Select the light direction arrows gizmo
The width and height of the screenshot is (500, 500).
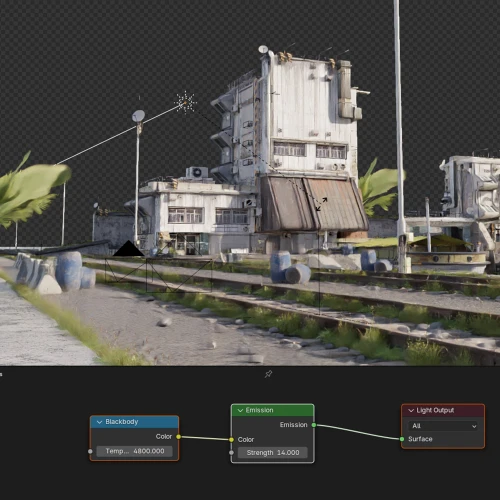point(322,204)
